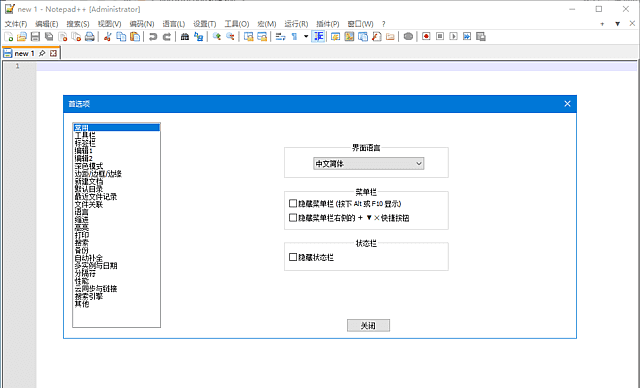Viewport: 640px width, 388px height.
Task: Start macro recording with red dot icon
Action: coord(426,37)
